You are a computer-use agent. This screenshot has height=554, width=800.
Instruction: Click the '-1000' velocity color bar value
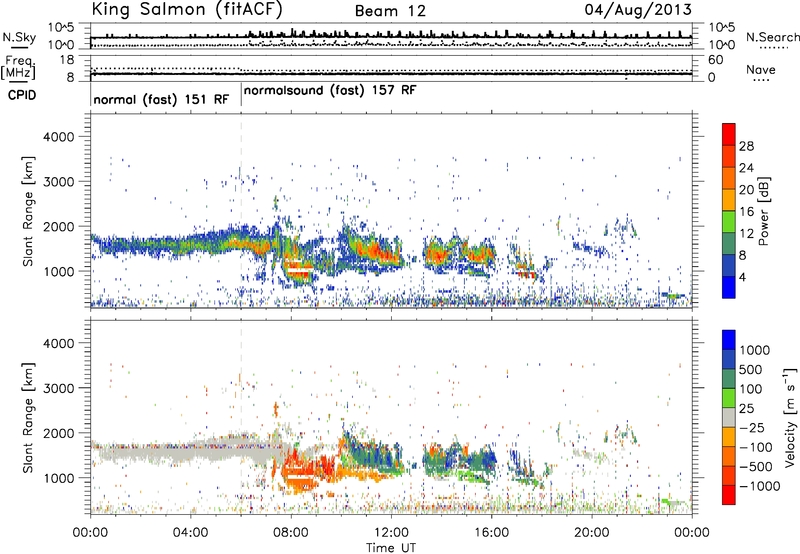760,486
